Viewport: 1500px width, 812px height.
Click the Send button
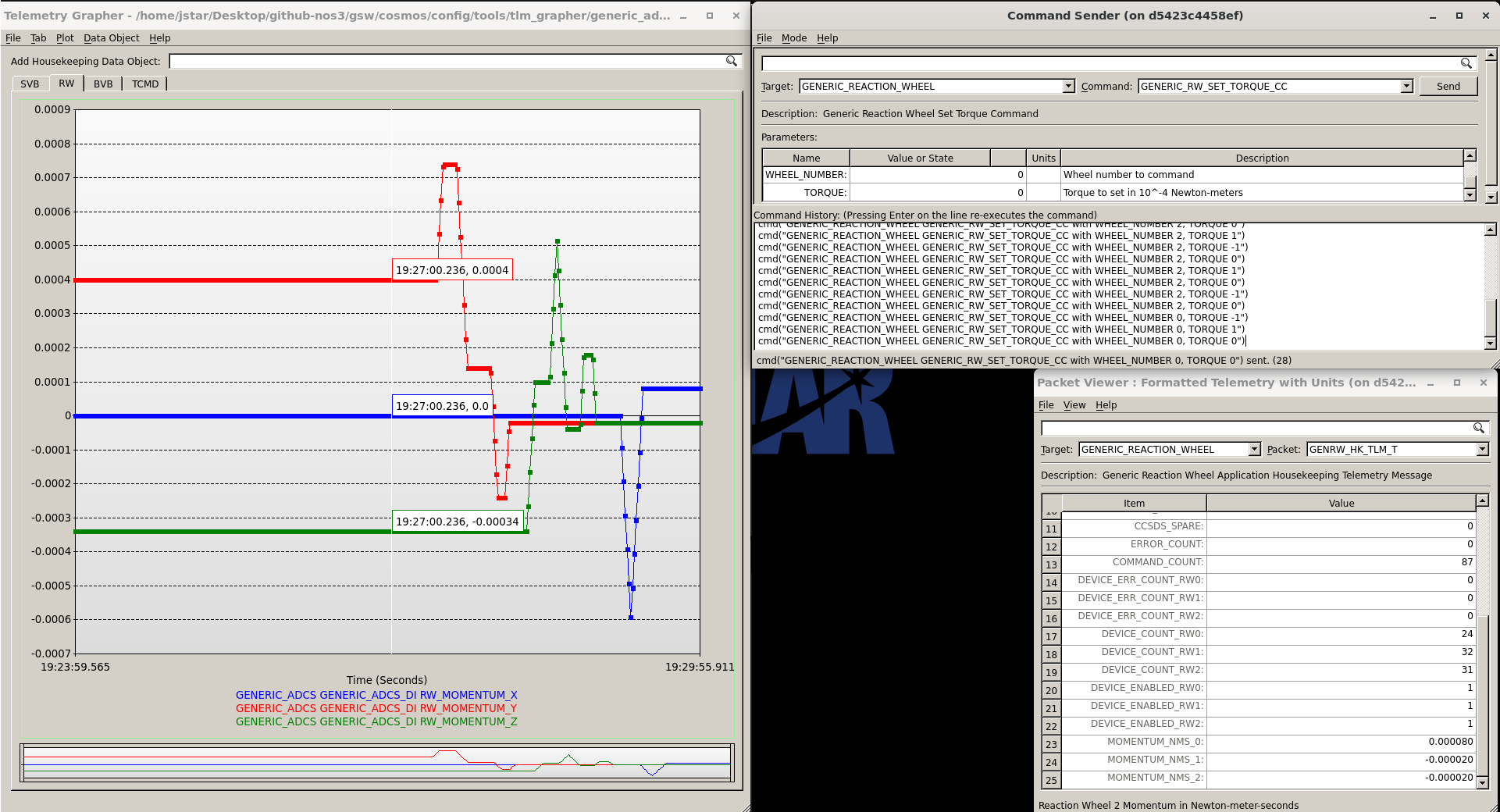click(x=1448, y=87)
